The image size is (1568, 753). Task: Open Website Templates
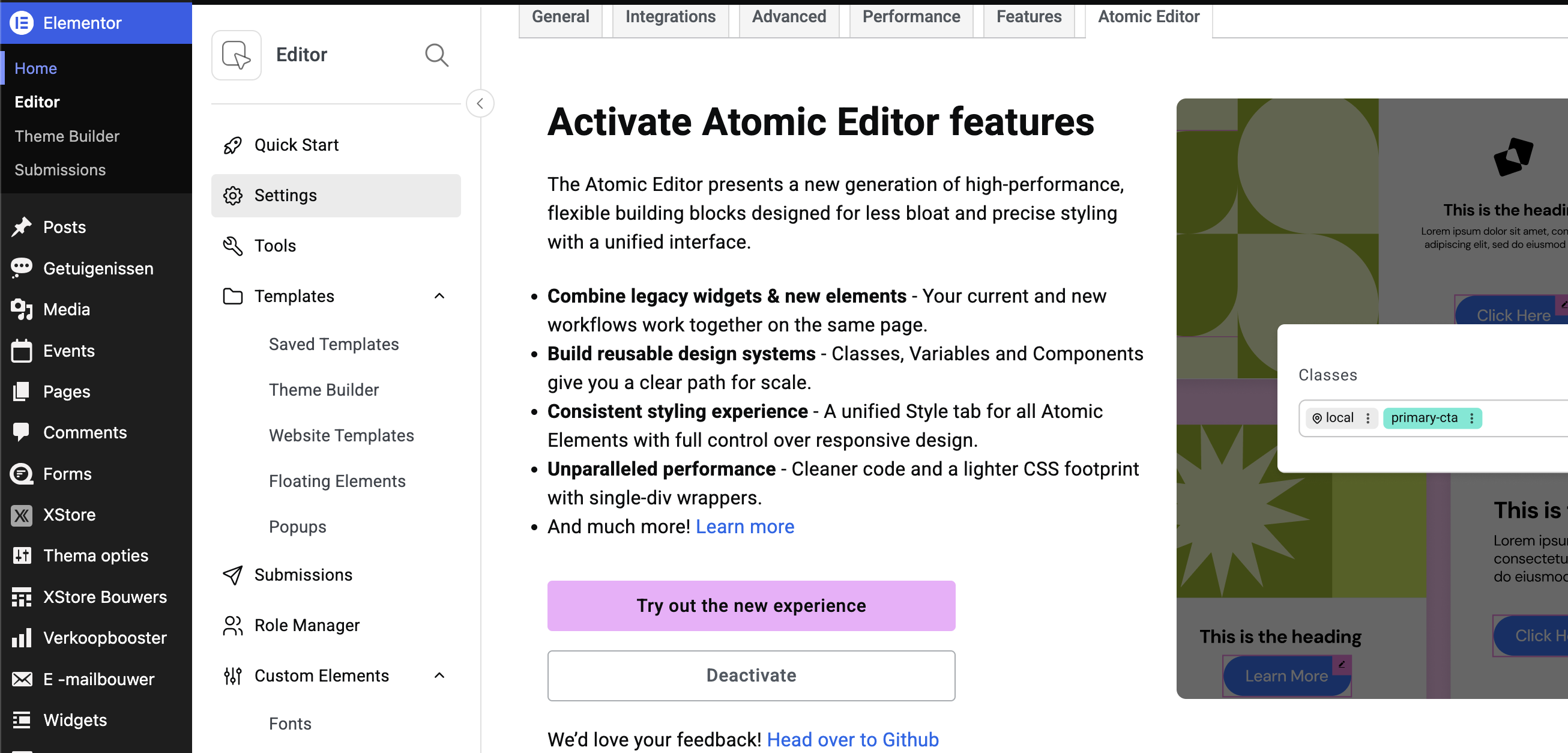coord(342,436)
